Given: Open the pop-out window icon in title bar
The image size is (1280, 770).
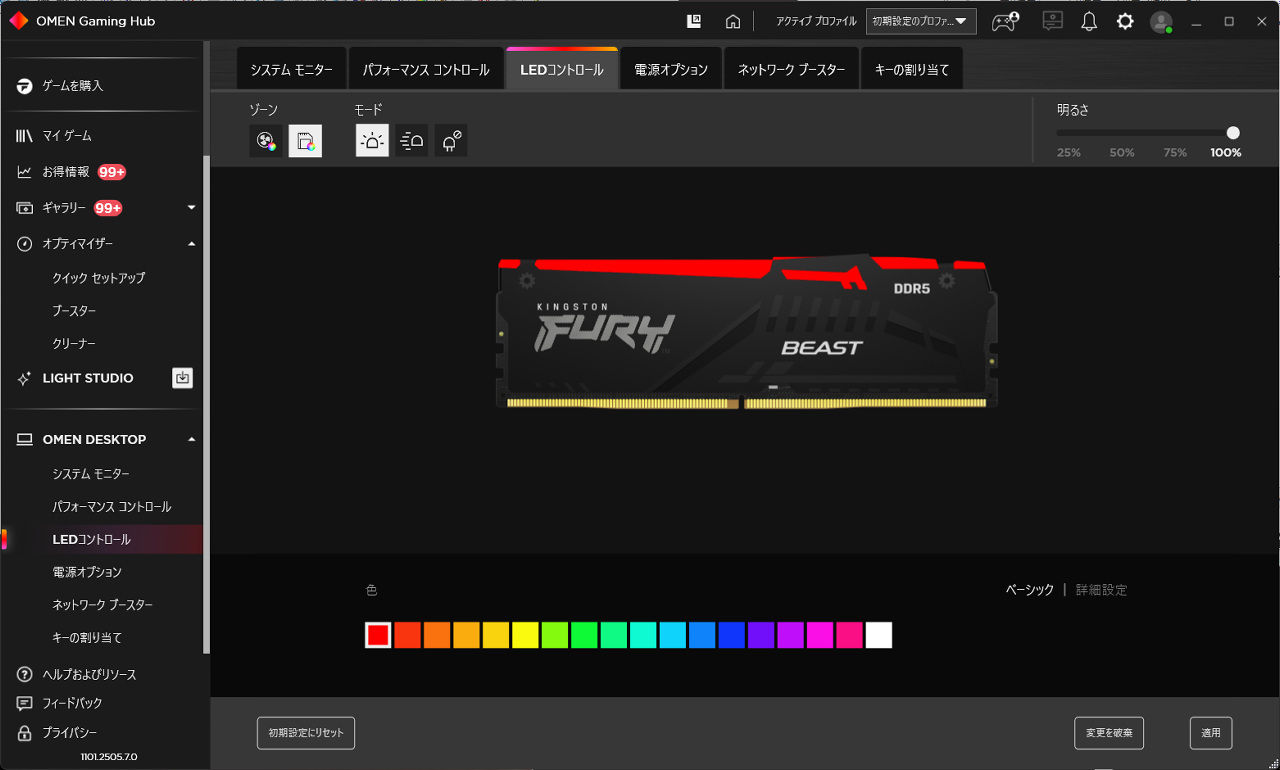Looking at the screenshot, I should click(x=694, y=21).
